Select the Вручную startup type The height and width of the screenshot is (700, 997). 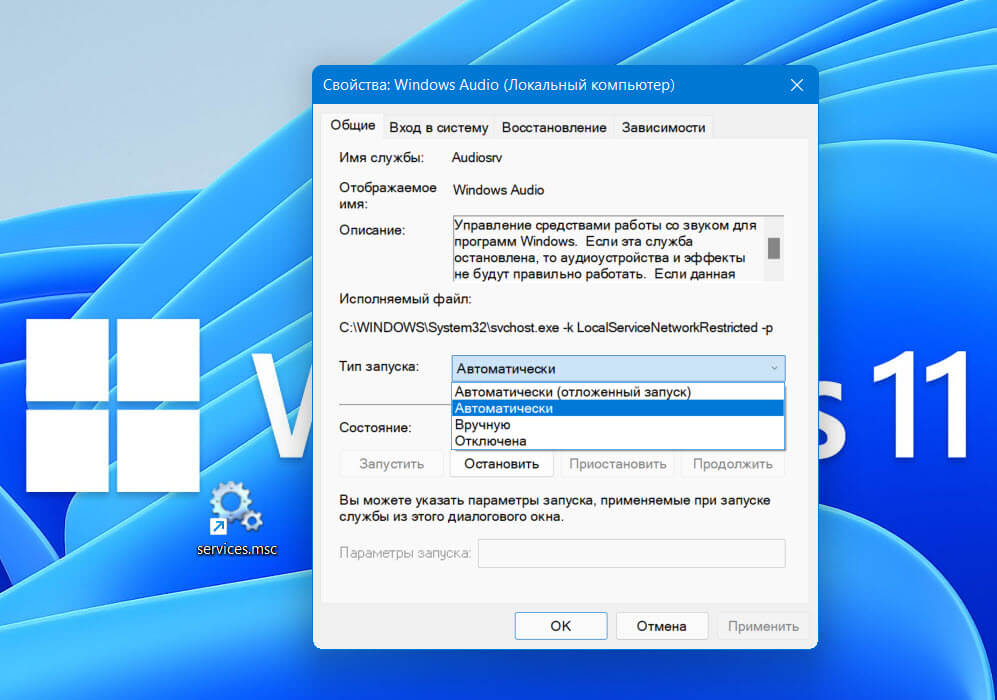pyautogui.click(x=617, y=425)
